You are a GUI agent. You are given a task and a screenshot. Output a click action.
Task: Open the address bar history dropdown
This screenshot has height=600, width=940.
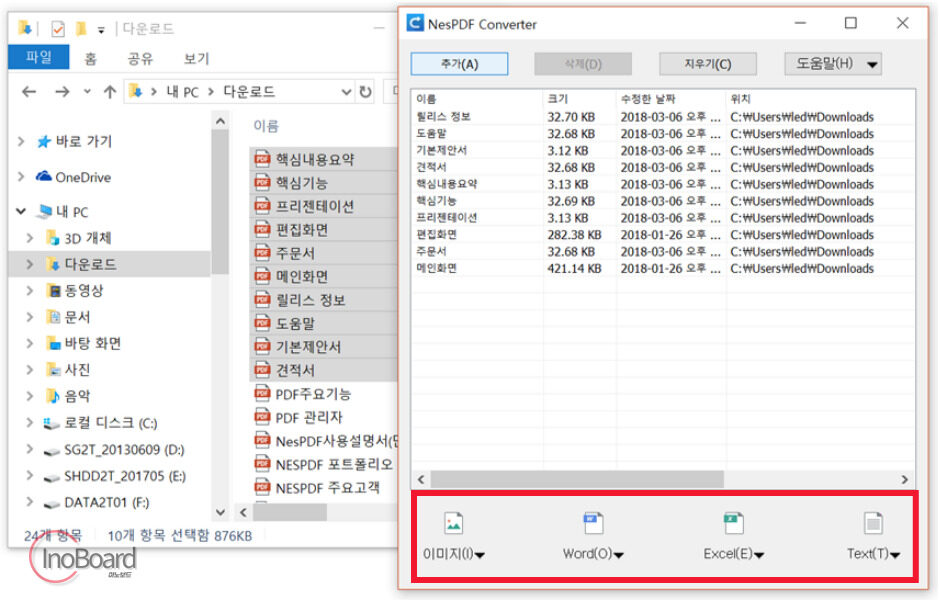[346, 92]
